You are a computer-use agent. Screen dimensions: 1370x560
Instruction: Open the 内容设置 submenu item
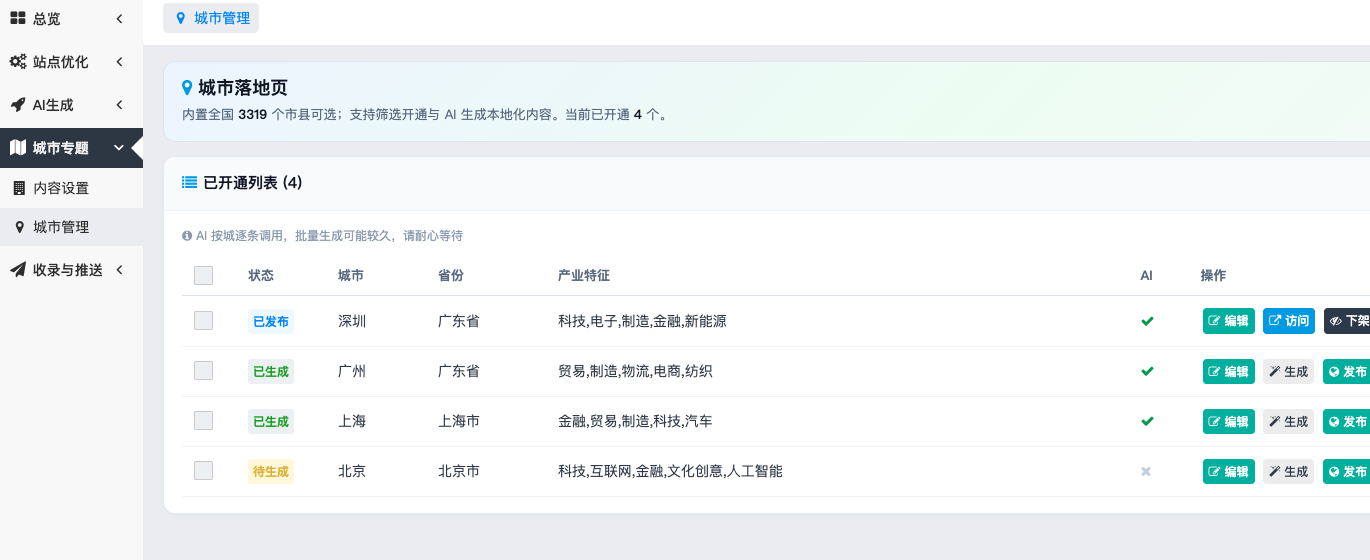[71, 188]
